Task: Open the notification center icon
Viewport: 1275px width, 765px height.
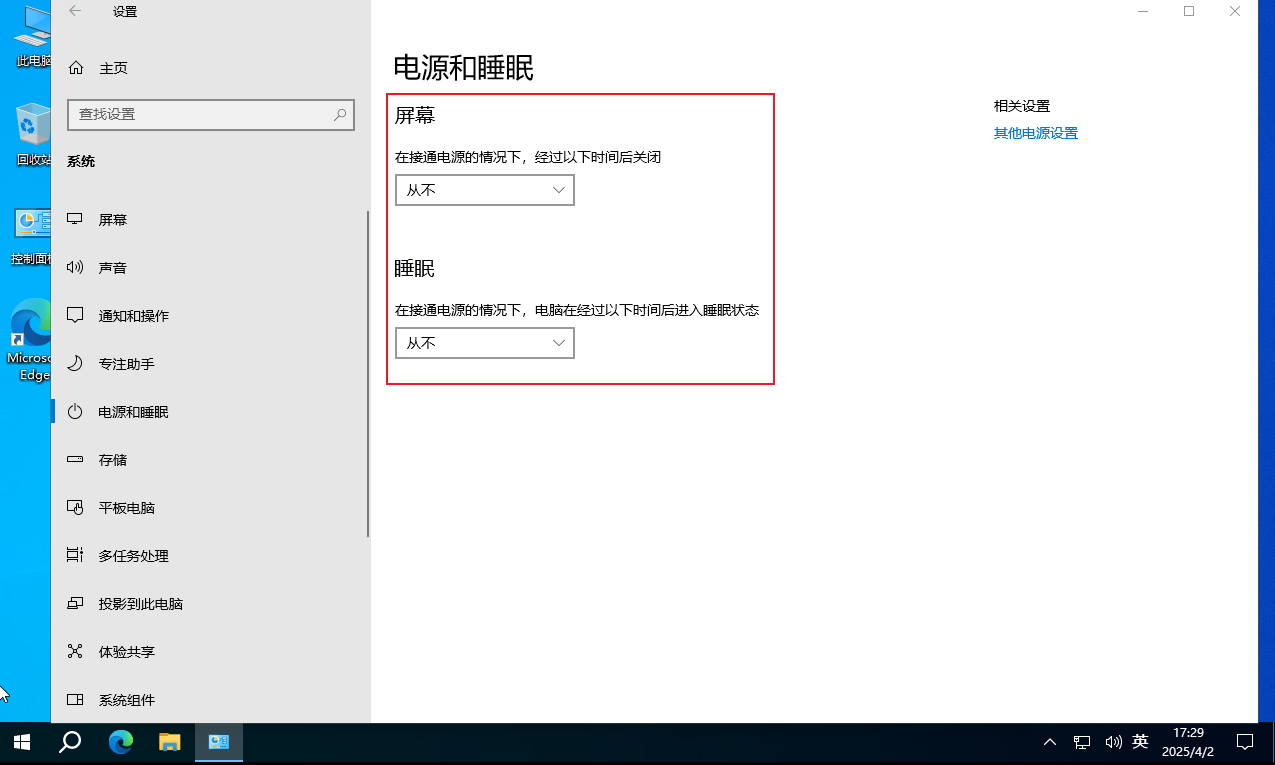Action: pos(1245,742)
